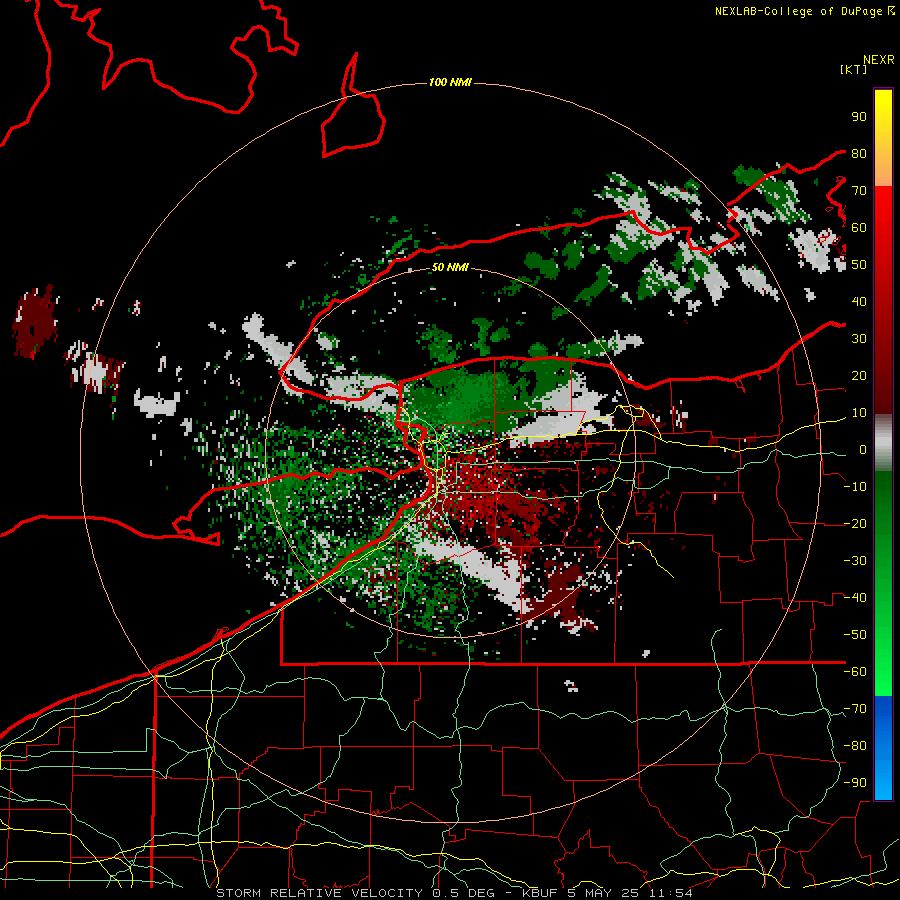Viewport: 900px width, 900px height.
Task: Click the positive 20 scale value
Action: (x=859, y=375)
